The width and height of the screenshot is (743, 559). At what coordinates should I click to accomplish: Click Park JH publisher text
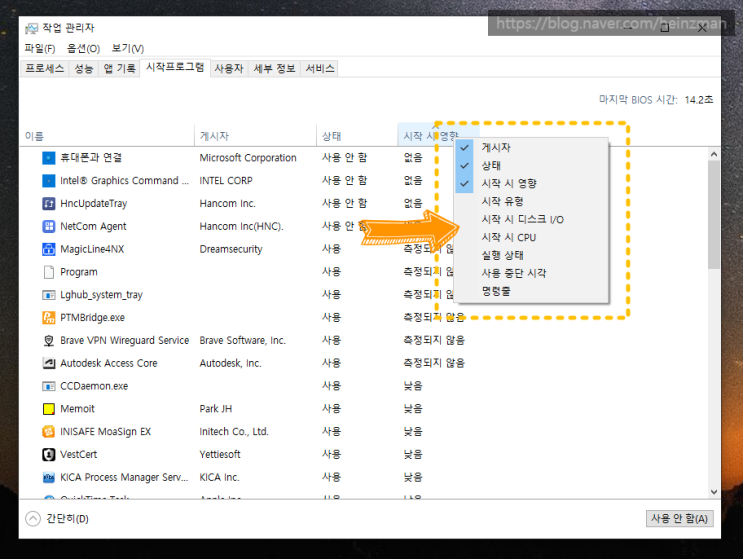coord(216,409)
